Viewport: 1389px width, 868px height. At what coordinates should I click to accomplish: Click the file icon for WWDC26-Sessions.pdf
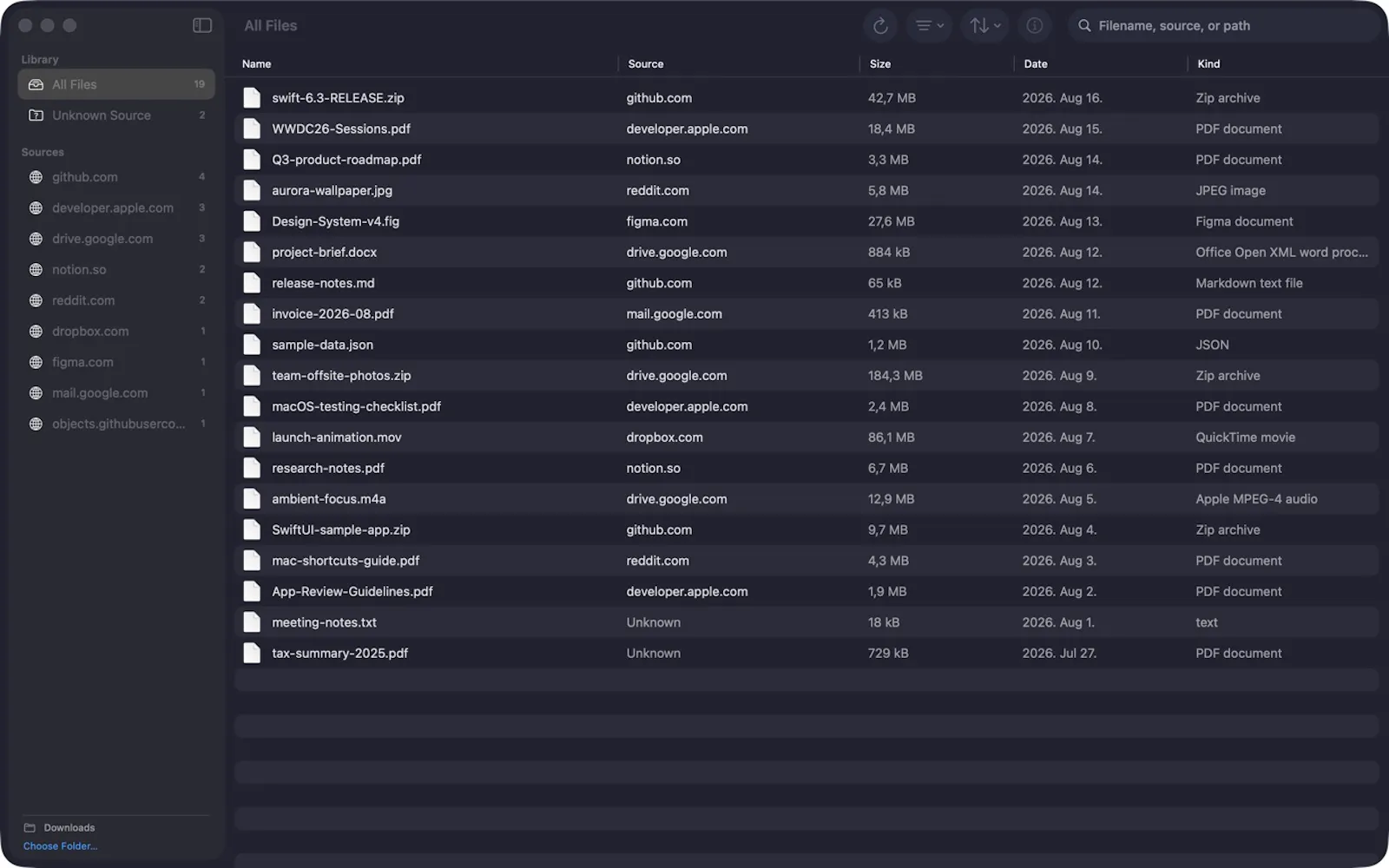252,128
